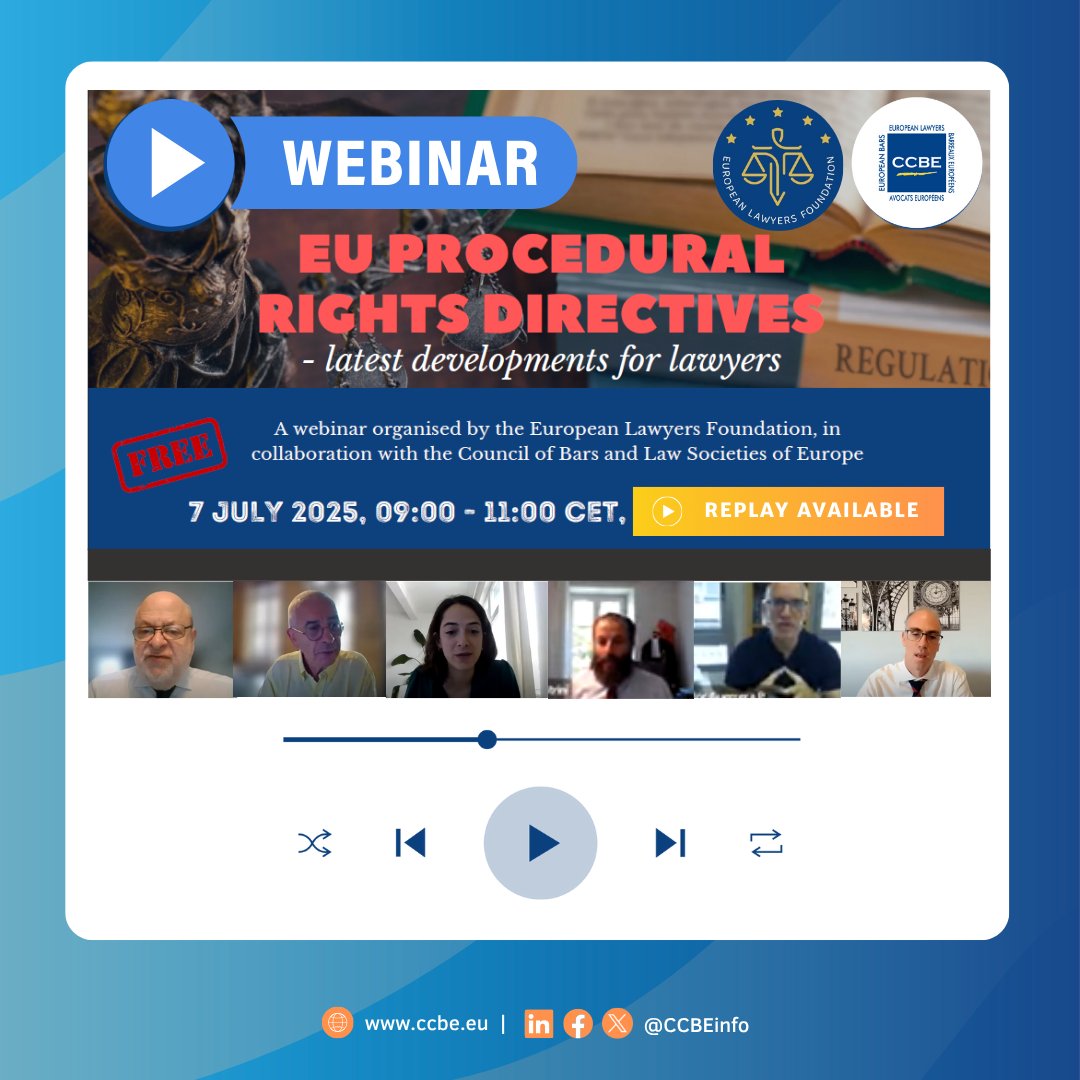This screenshot has height=1080, width=1080.
Task: Click the large blue webinar play icon
Action: 170,163
